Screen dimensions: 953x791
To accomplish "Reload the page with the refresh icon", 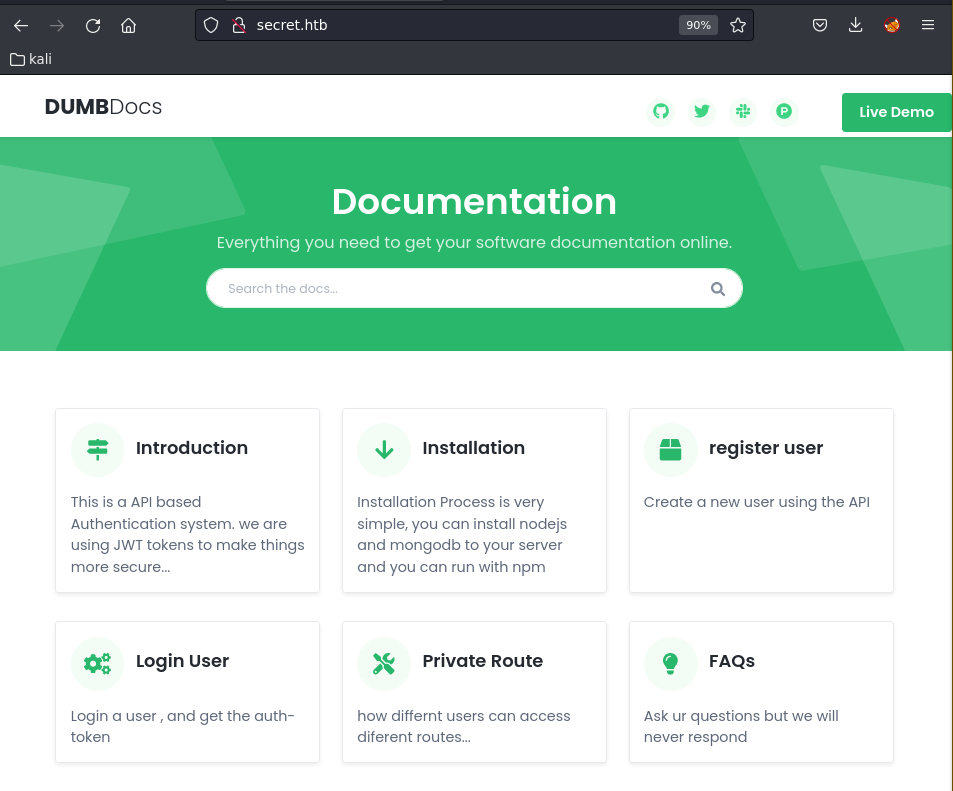I will click(93, 26).
